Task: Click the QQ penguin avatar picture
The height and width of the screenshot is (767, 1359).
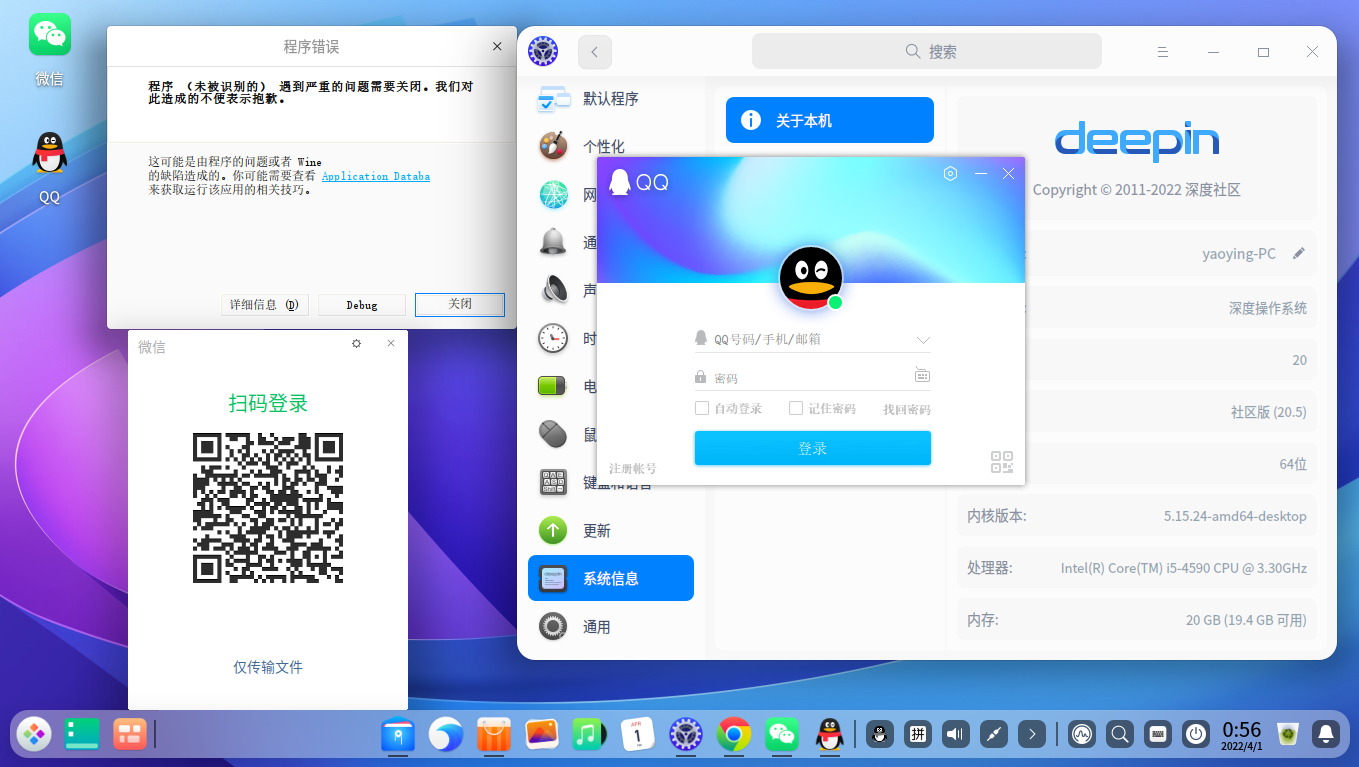Action: click(x=811, y=278)
